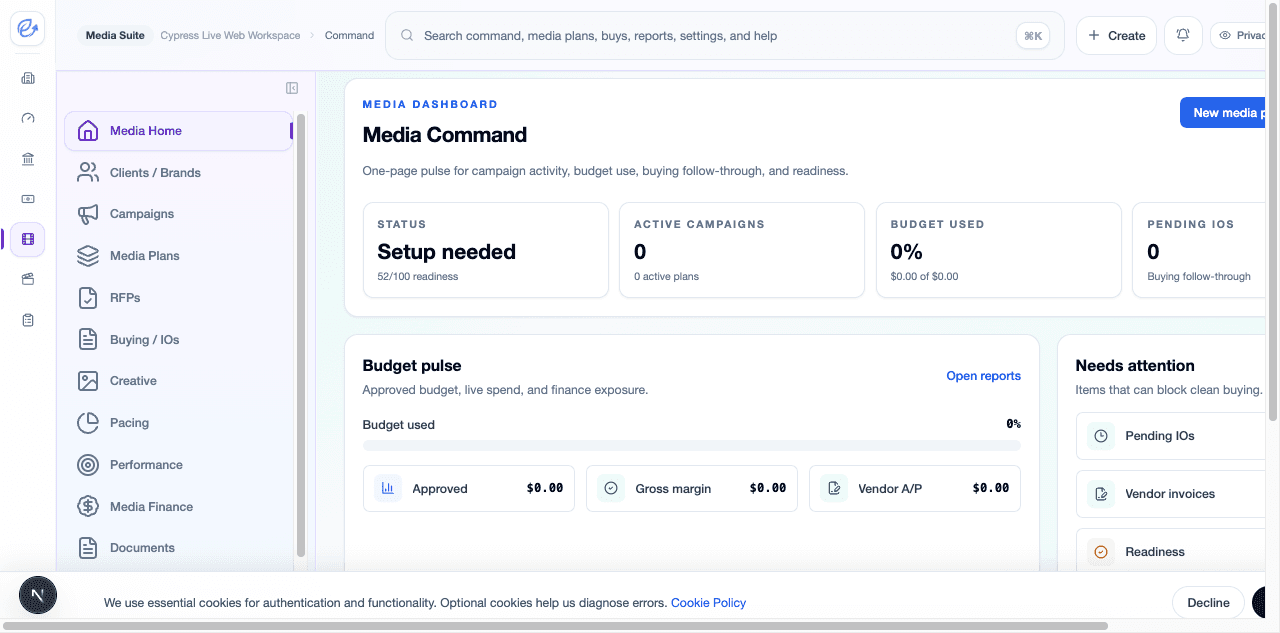Click the Clients / Brands people icon

[x=88, y=173]
